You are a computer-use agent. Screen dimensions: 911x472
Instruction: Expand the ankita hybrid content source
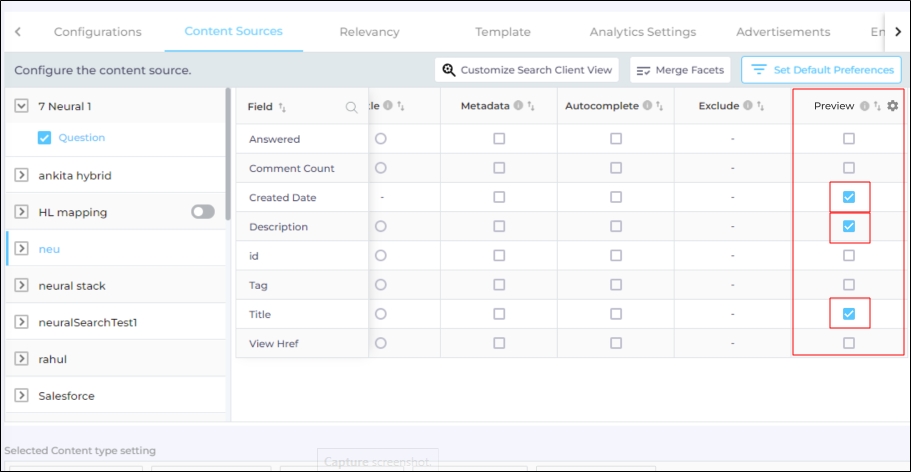click(22, 176)
